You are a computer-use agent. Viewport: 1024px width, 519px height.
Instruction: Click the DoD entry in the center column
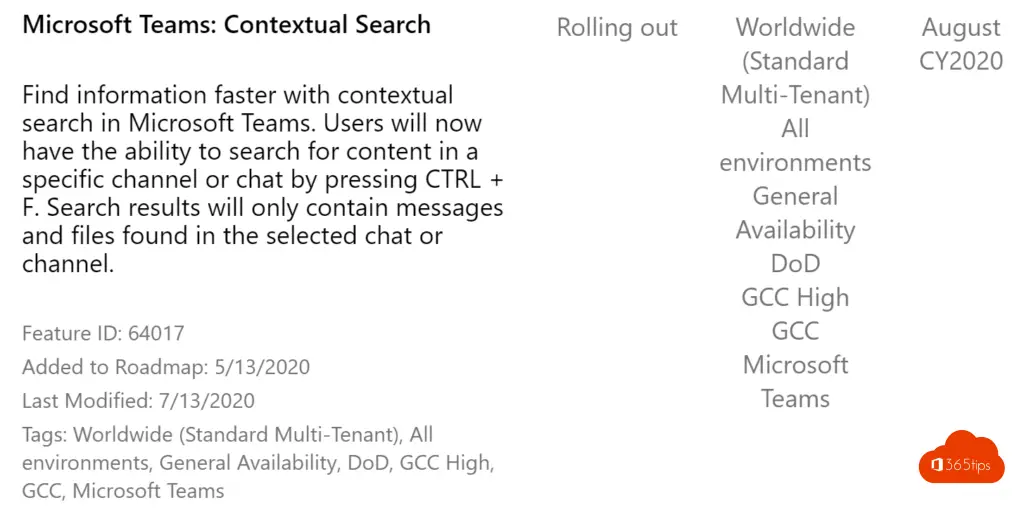tap(795, 264)
